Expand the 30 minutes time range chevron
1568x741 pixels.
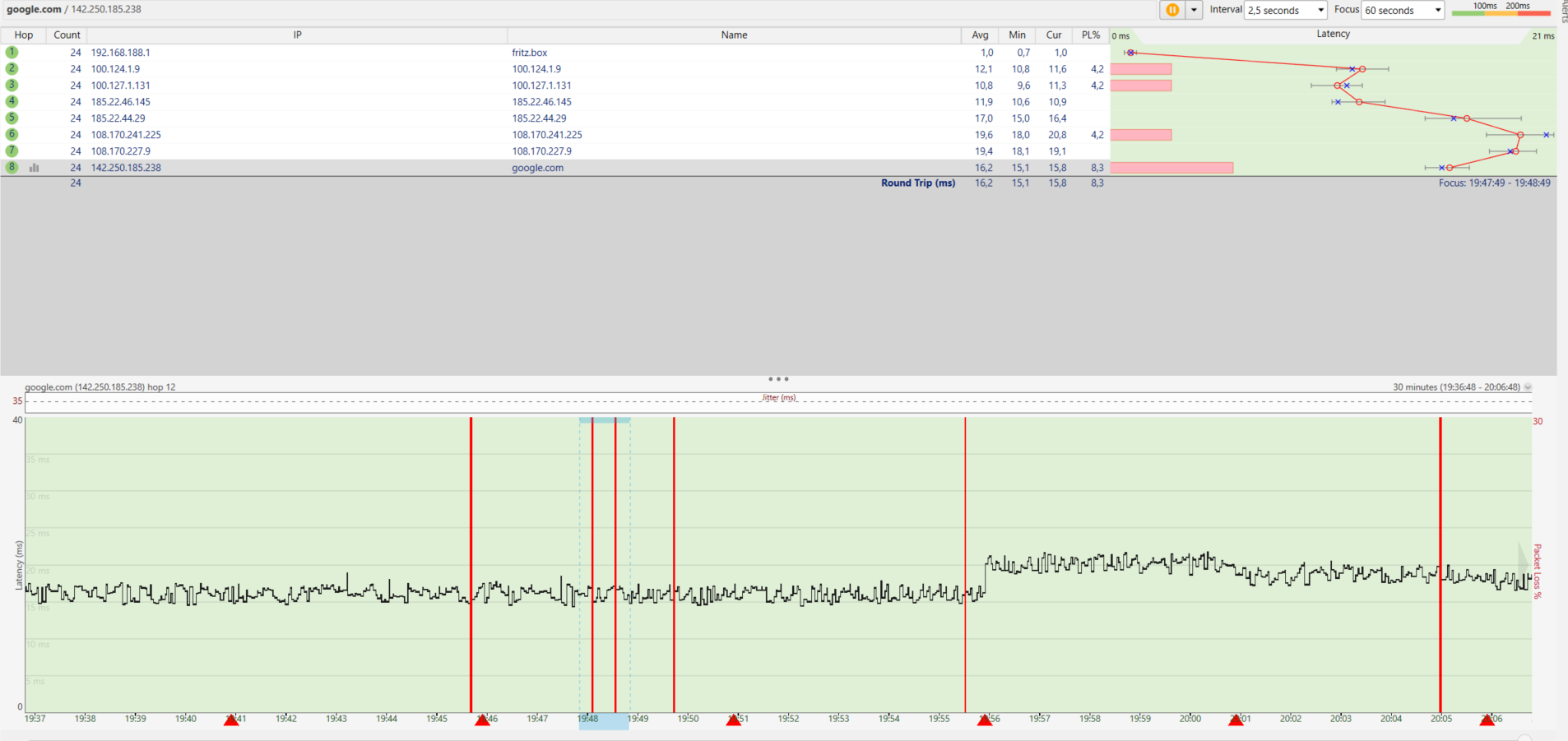point(1528,387)
